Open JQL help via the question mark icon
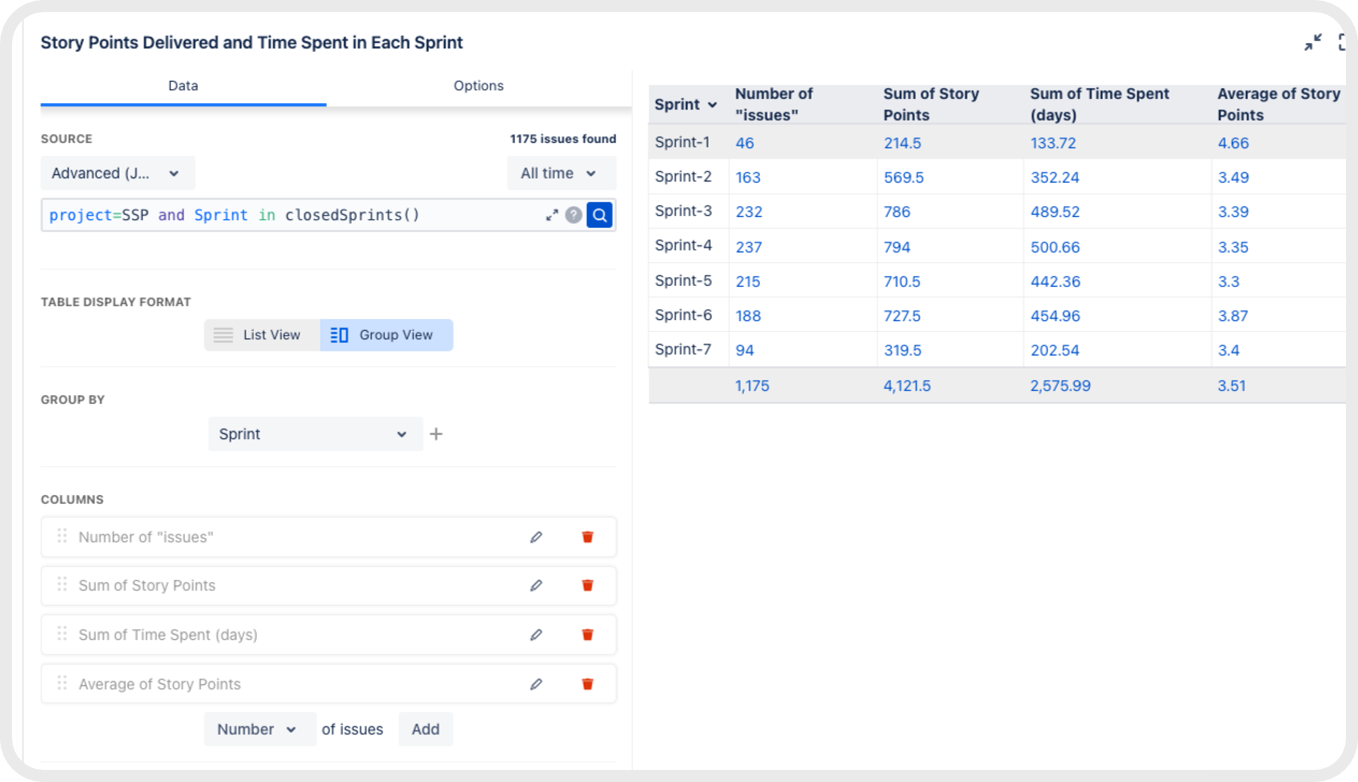Image resolution: width=1358 pixels, height=782 pixels. pyautogui.click(x=573, y=214)
